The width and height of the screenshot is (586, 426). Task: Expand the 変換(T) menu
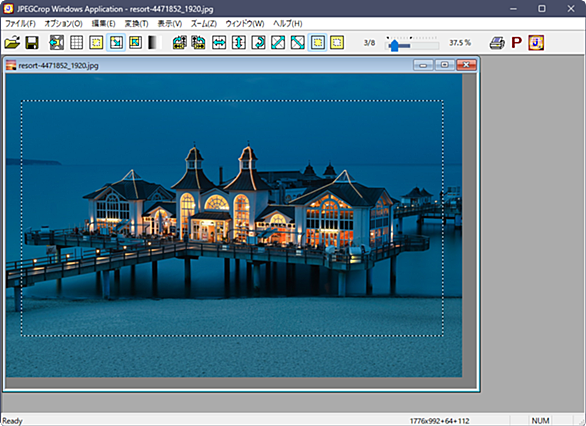(x=136, y=24)
